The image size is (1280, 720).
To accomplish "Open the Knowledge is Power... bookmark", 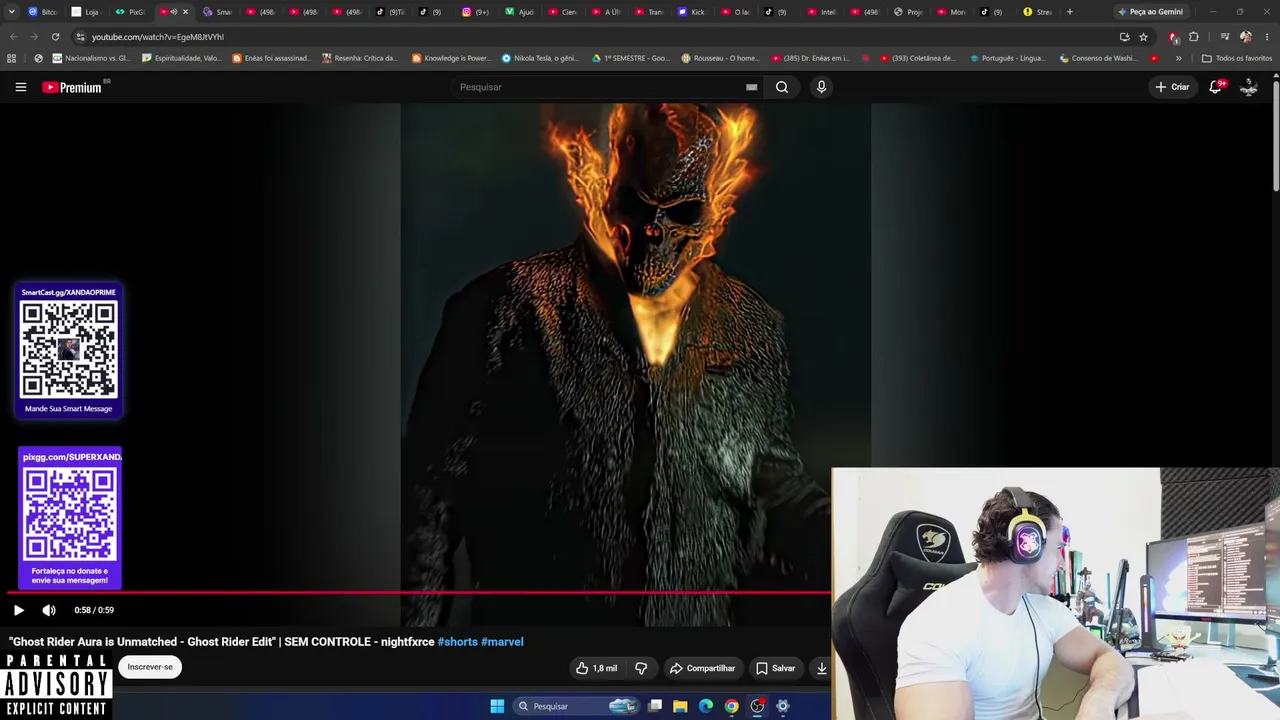I will (452, 58).
